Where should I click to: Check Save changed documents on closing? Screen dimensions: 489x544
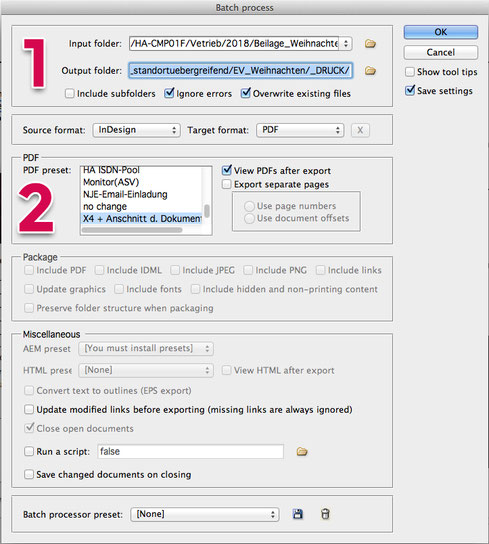tap(29, 474)
